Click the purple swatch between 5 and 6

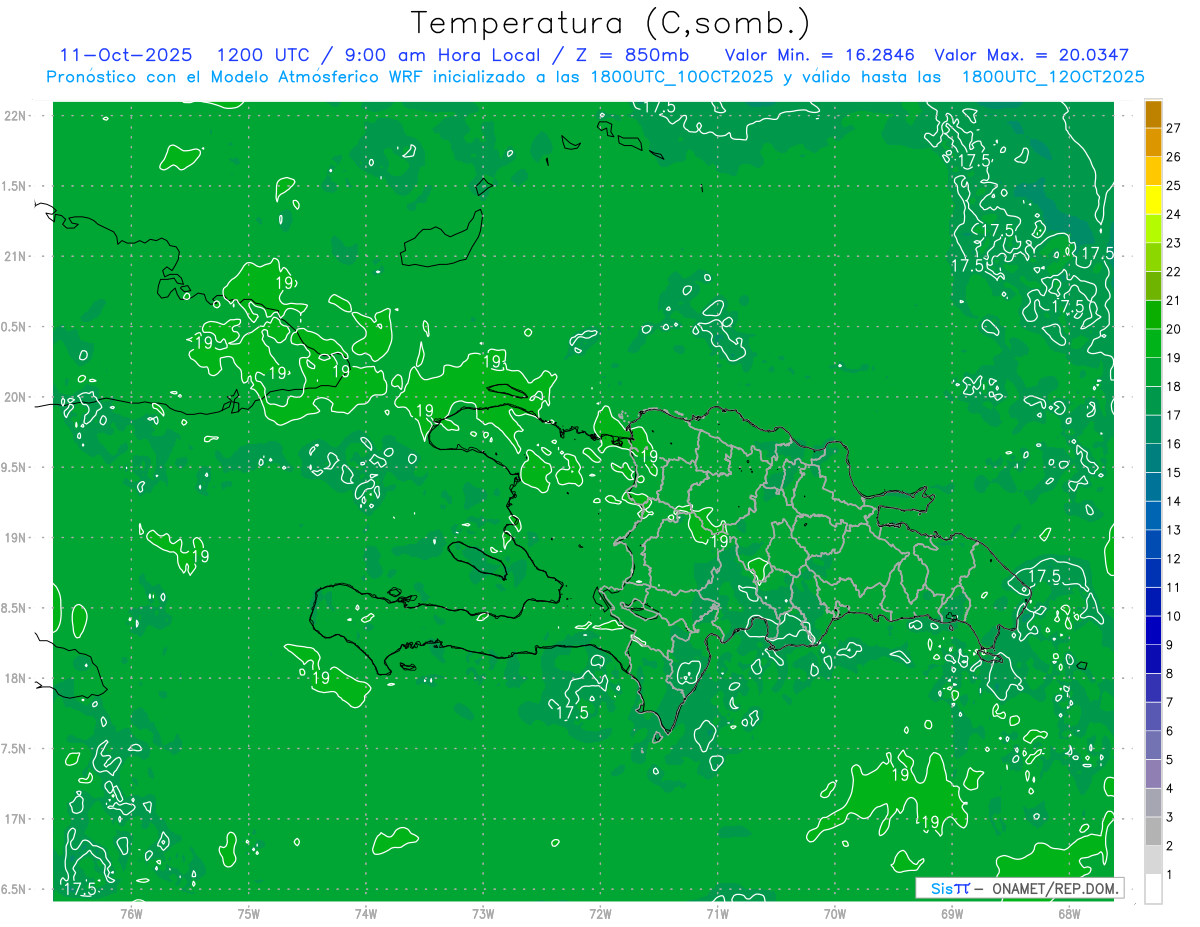(x=1153, y=745)
